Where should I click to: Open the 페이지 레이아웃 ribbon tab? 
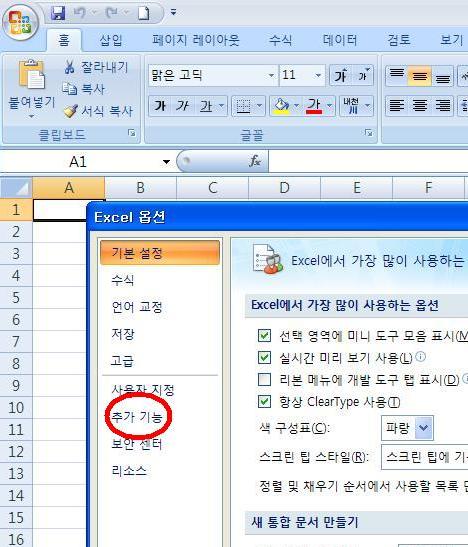click(x=196, y=40)
